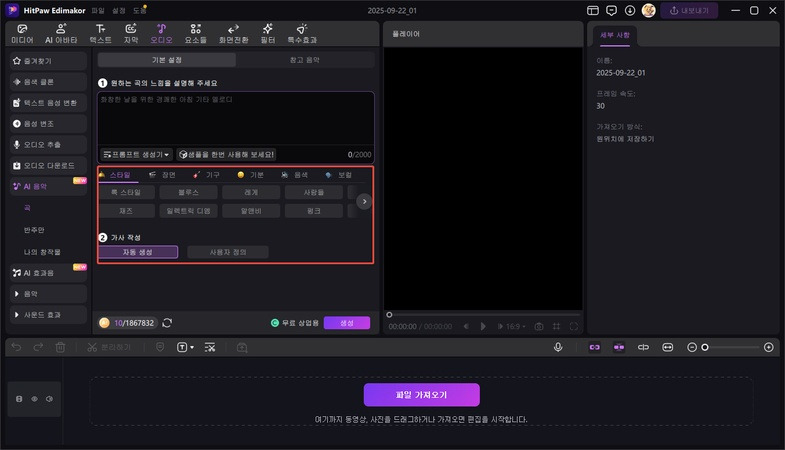This screenshot has width=785, height=450.
Task: Toggle the timeline magnetic snap button
Action: click(619, 347)
